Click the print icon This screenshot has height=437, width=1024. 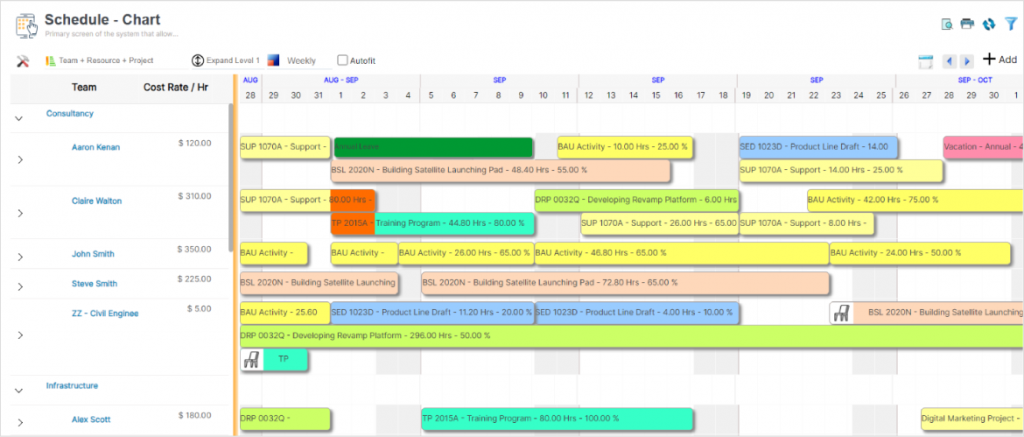(x=967, y=24)
